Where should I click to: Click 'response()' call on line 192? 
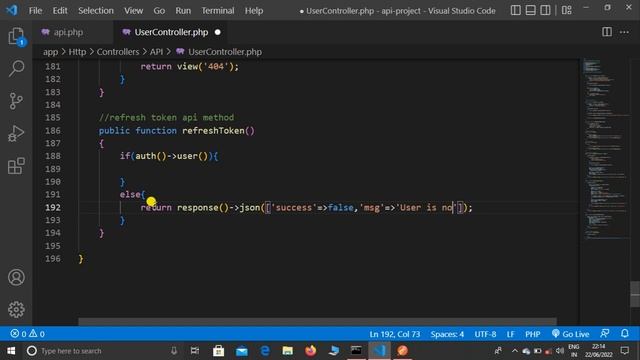[x=203, y=207]
